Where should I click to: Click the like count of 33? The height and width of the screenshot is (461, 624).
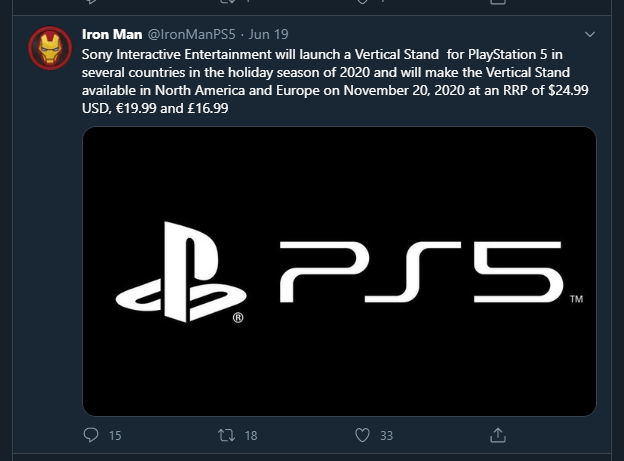386,436
